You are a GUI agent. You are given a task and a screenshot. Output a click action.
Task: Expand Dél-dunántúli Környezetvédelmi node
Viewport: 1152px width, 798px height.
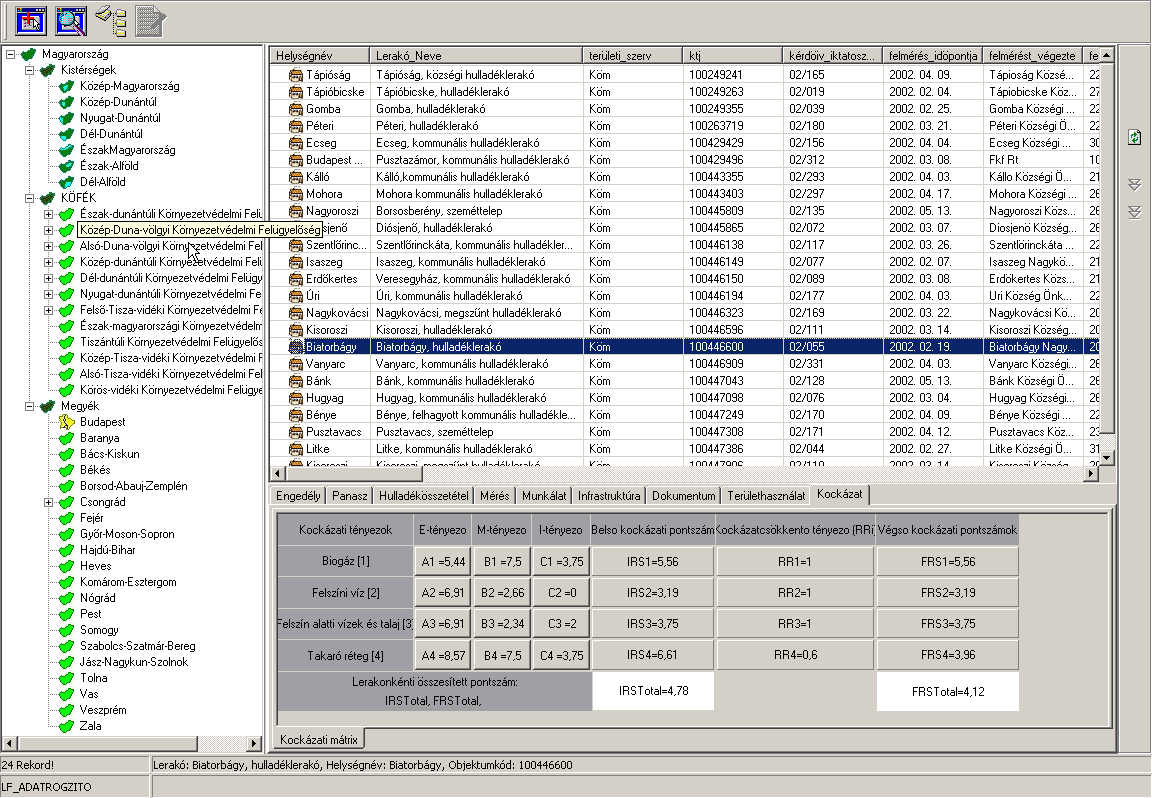point(48,278)
